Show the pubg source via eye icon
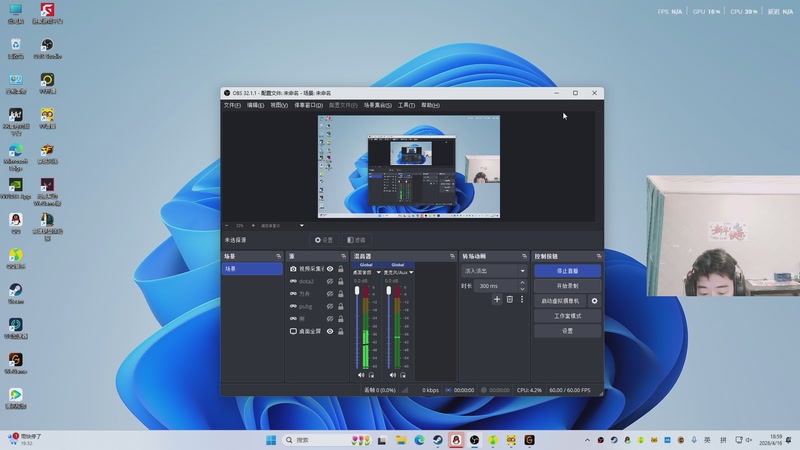Viewport: 800px width, 450px height. pyautogui.click(x=330, y=306)
